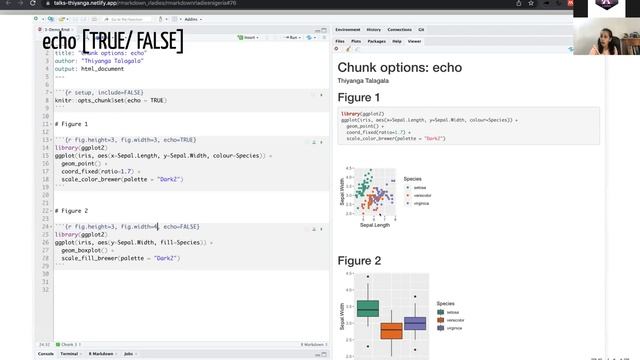Screen dimensions: 640x360
Task: Collapse the setup chunk fold arrow at line 7
Action: point(51,93)
